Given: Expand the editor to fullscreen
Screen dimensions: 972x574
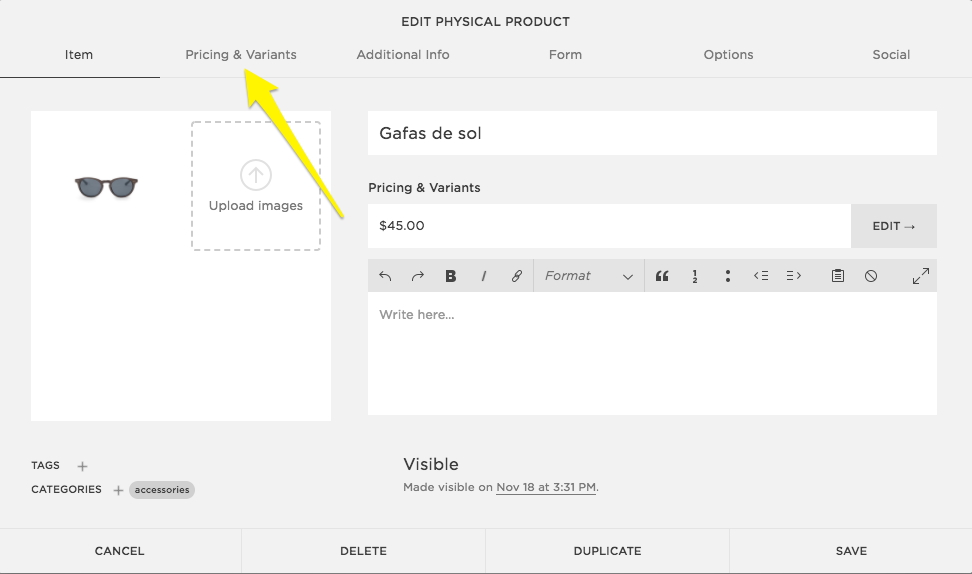Looking at the screenshot, I should [920, 276].
